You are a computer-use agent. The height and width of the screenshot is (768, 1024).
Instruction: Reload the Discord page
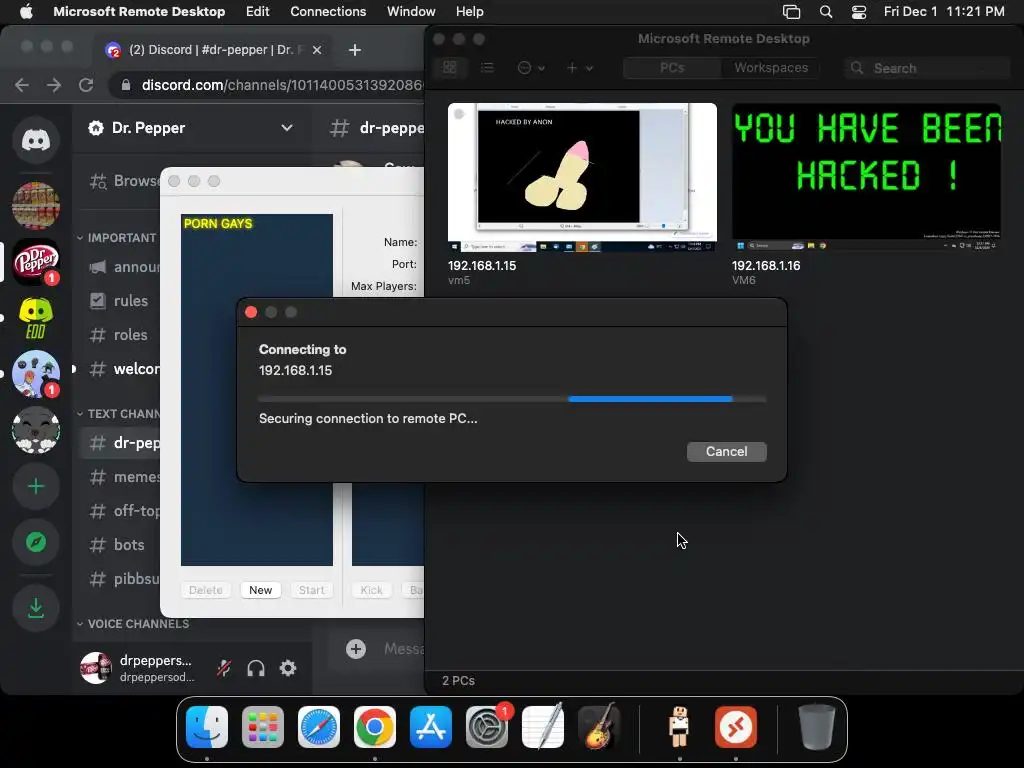tap(86, 85)
